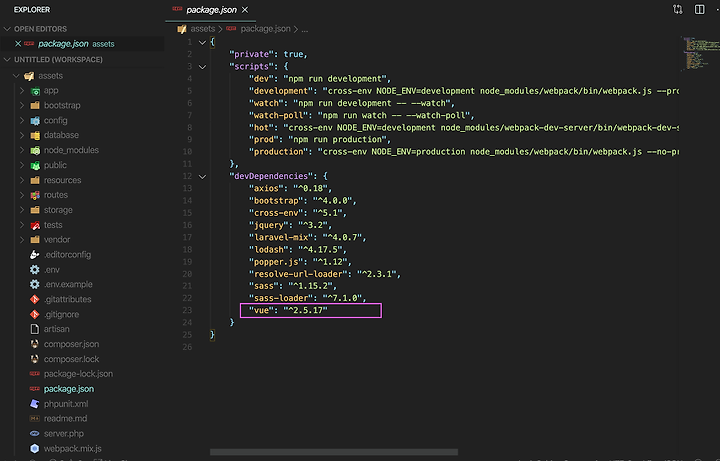
Task: Click the database folder icon
Action: coord(35,135)
